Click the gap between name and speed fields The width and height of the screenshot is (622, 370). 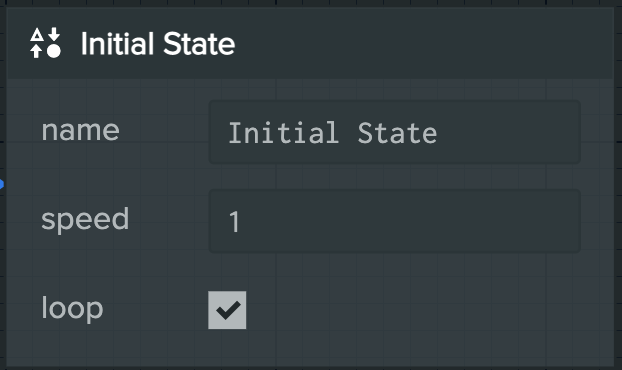coord(395,176)
